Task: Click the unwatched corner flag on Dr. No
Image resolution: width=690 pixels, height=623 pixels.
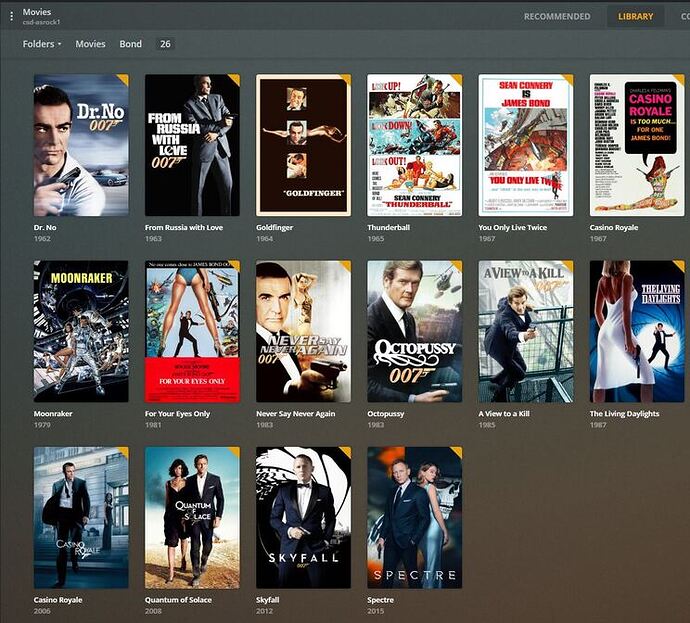Action: coord(124,79)
